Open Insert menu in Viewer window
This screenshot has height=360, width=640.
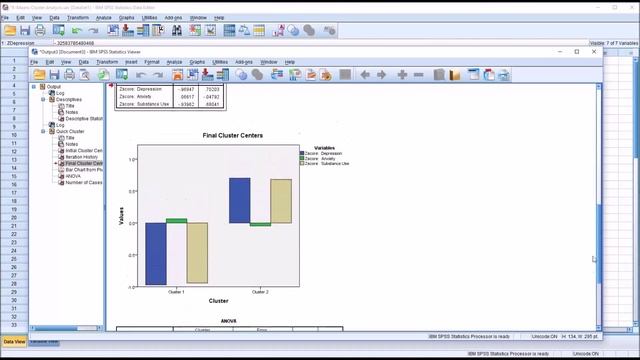(x=131, y=62)
